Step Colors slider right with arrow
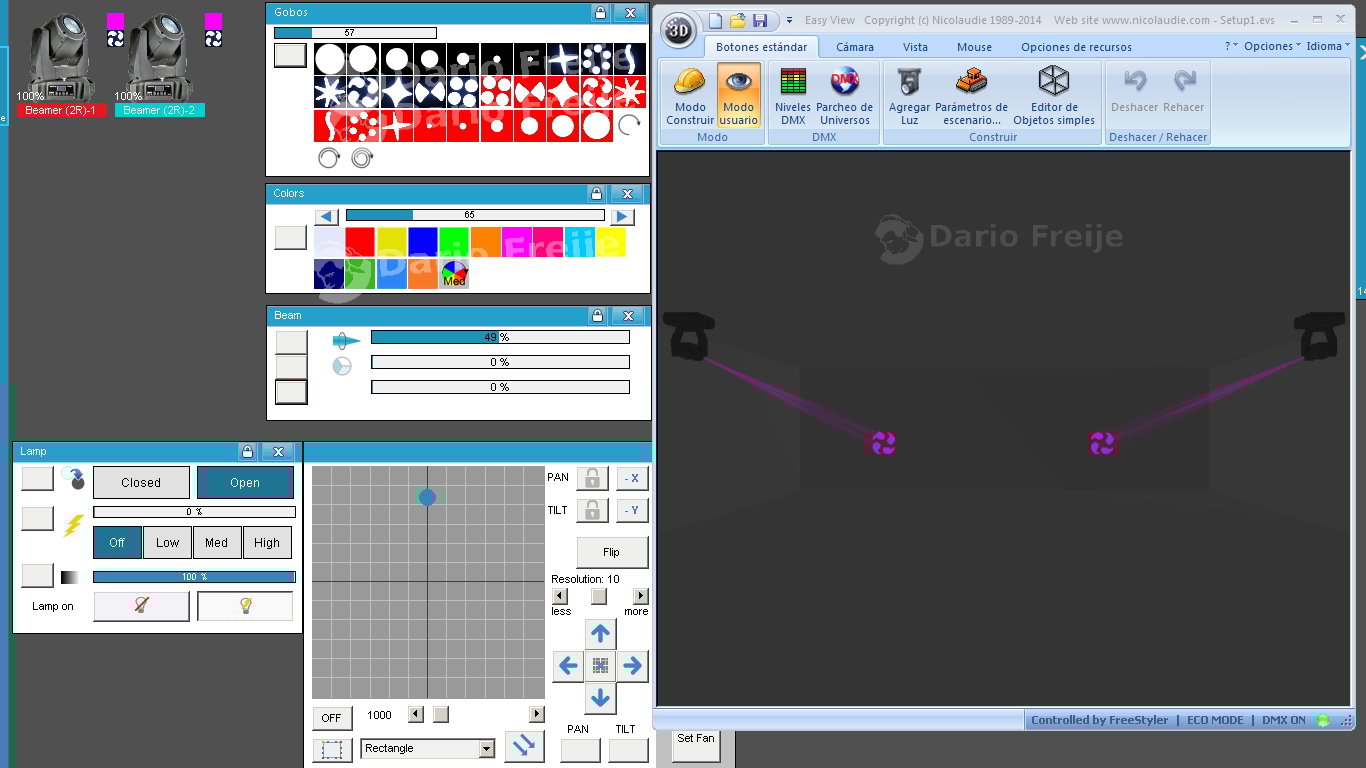This screenshot has width=1366, height=768. point(622,216)
